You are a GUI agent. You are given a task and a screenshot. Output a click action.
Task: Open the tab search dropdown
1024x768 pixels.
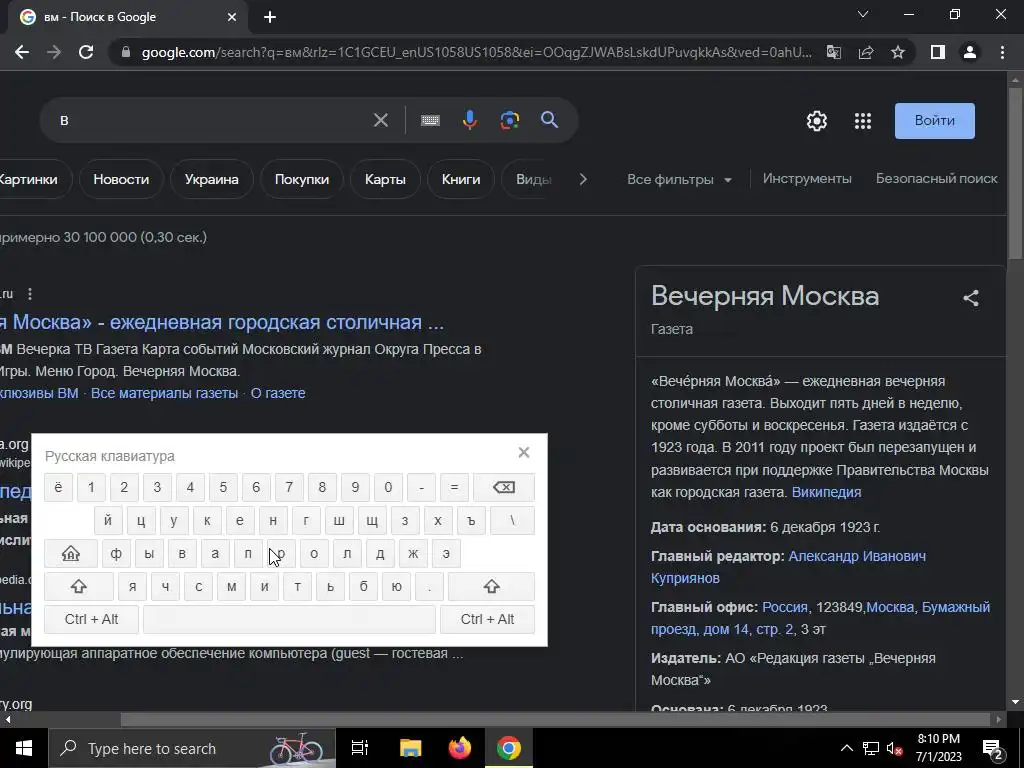tap(863, 14)
